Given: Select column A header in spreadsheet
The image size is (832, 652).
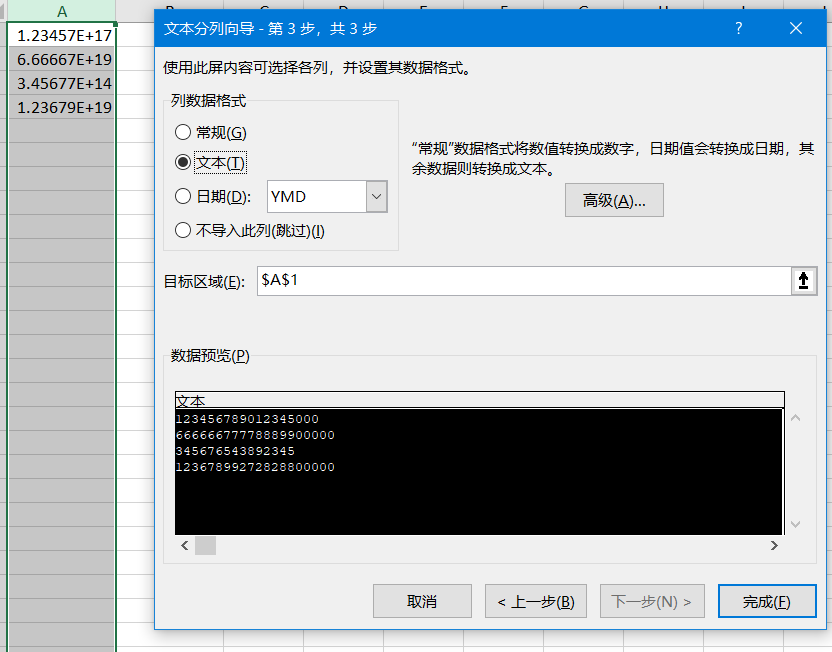Looking at the screenshot, I should [62, 11].
